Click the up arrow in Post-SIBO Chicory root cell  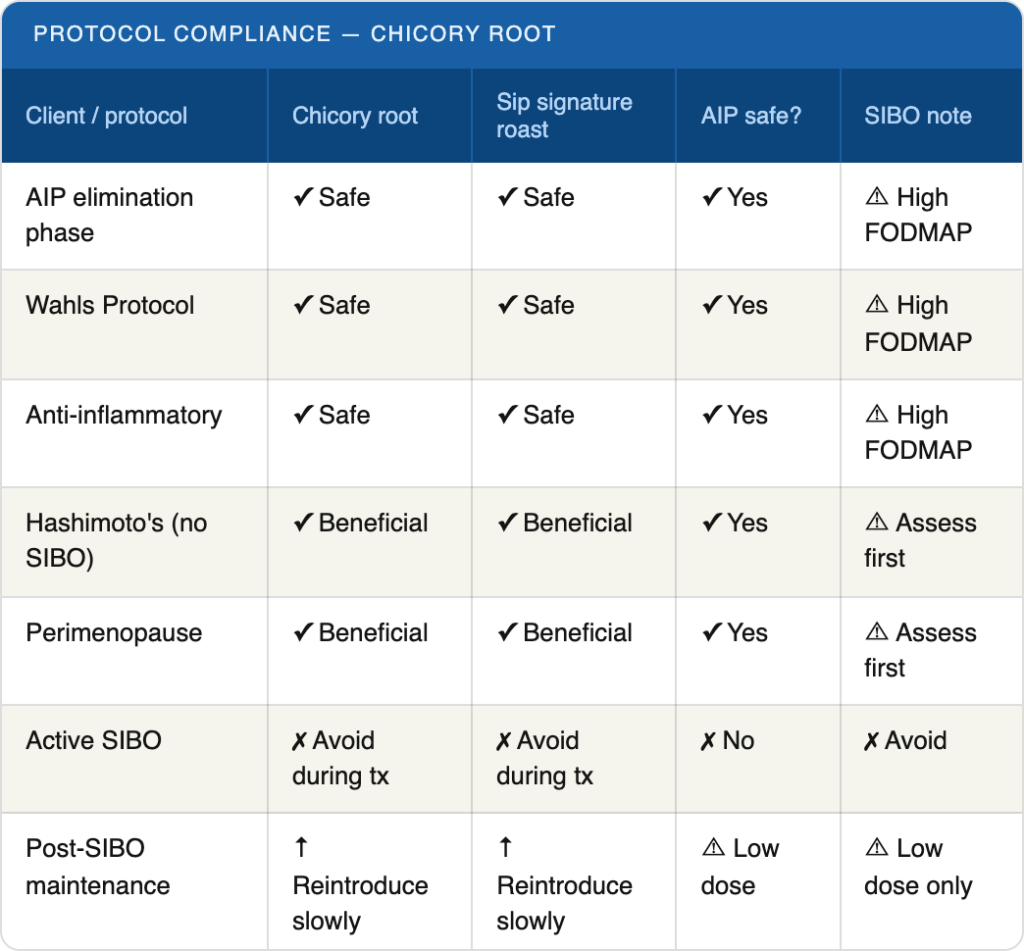[301, 848]
